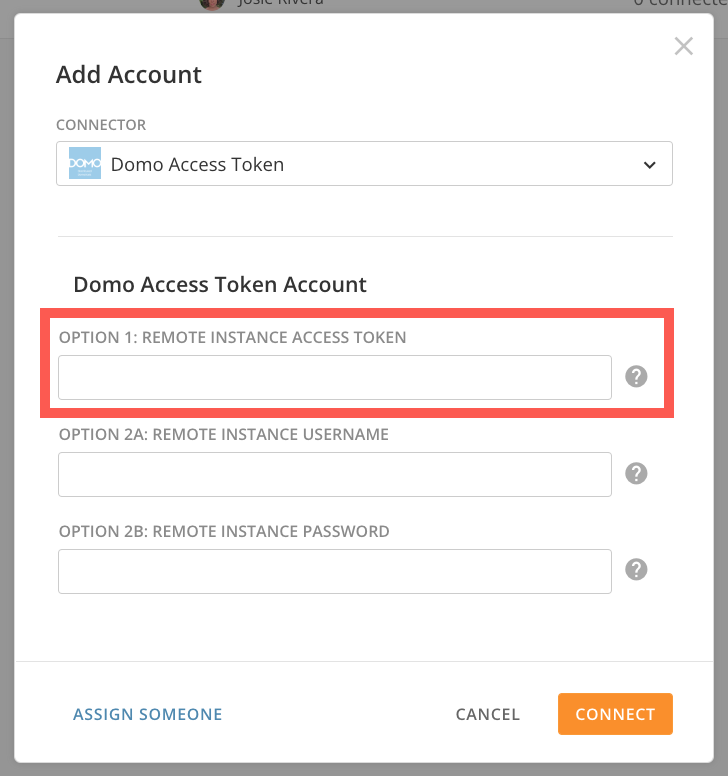
Task: Open the Domo Access Token connector selector
Action: pyautogui.click(x=364, y=163)
